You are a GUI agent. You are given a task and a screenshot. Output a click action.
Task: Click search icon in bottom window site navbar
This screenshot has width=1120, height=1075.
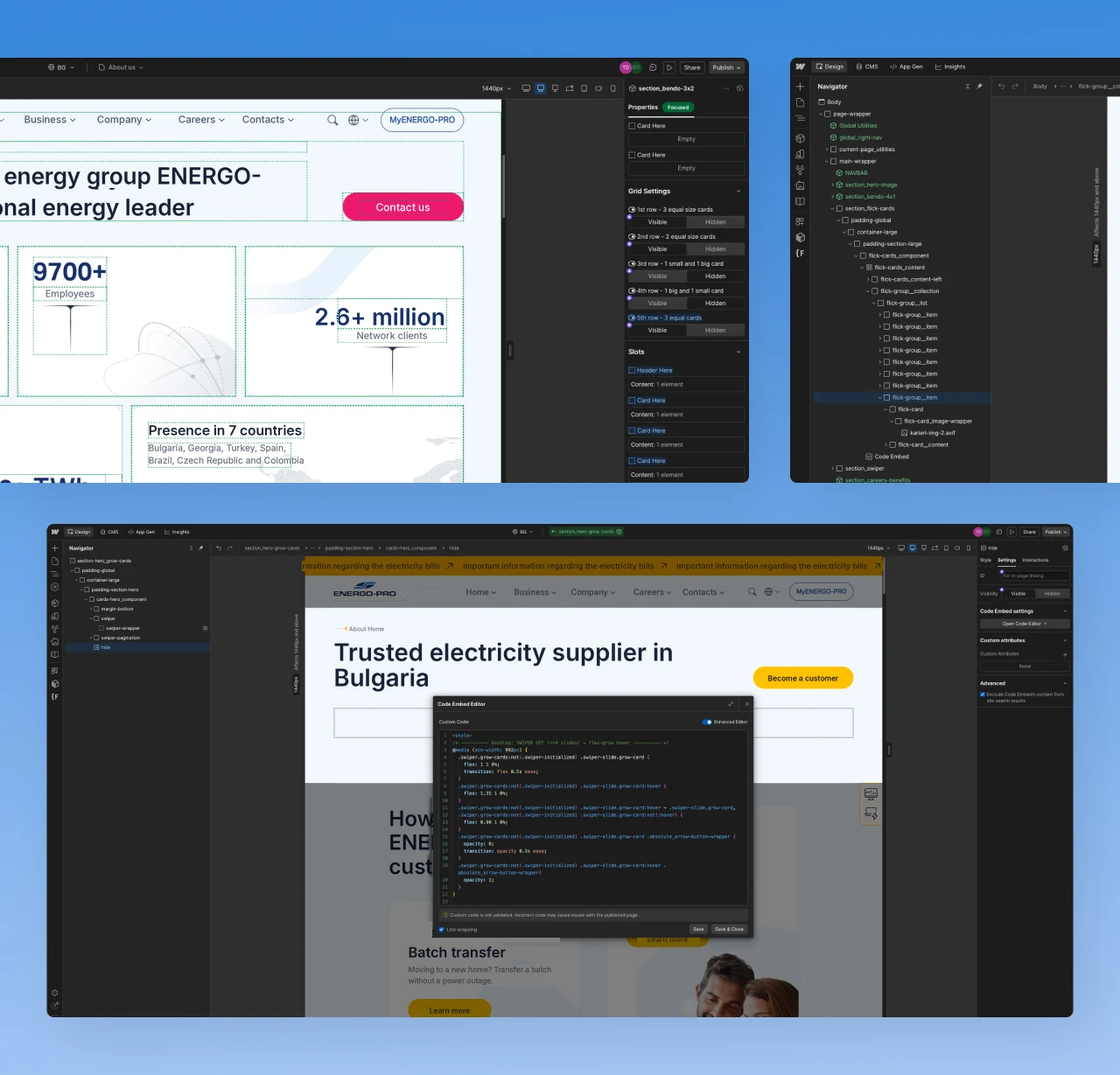coord(752,592)
